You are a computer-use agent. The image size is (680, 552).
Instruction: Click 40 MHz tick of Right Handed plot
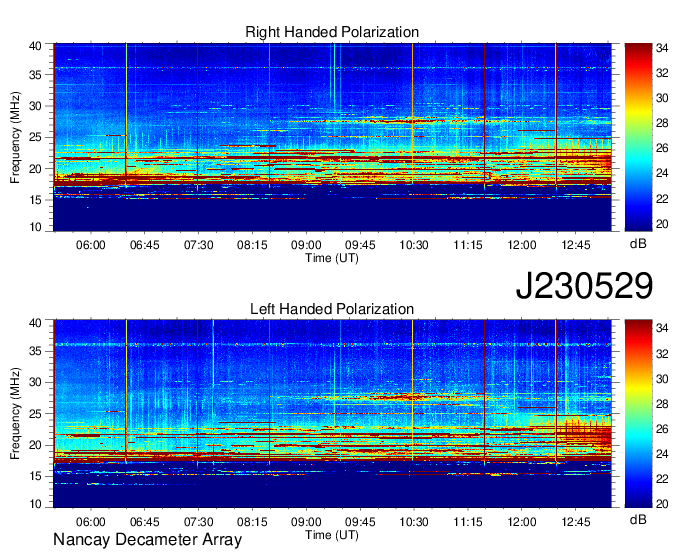(35, 46)
